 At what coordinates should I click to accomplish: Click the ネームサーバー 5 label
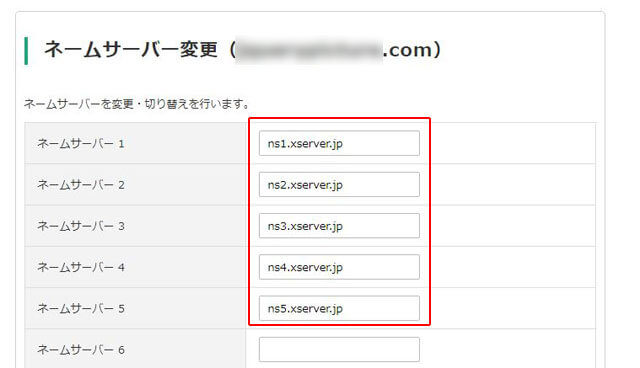point(81,308)
